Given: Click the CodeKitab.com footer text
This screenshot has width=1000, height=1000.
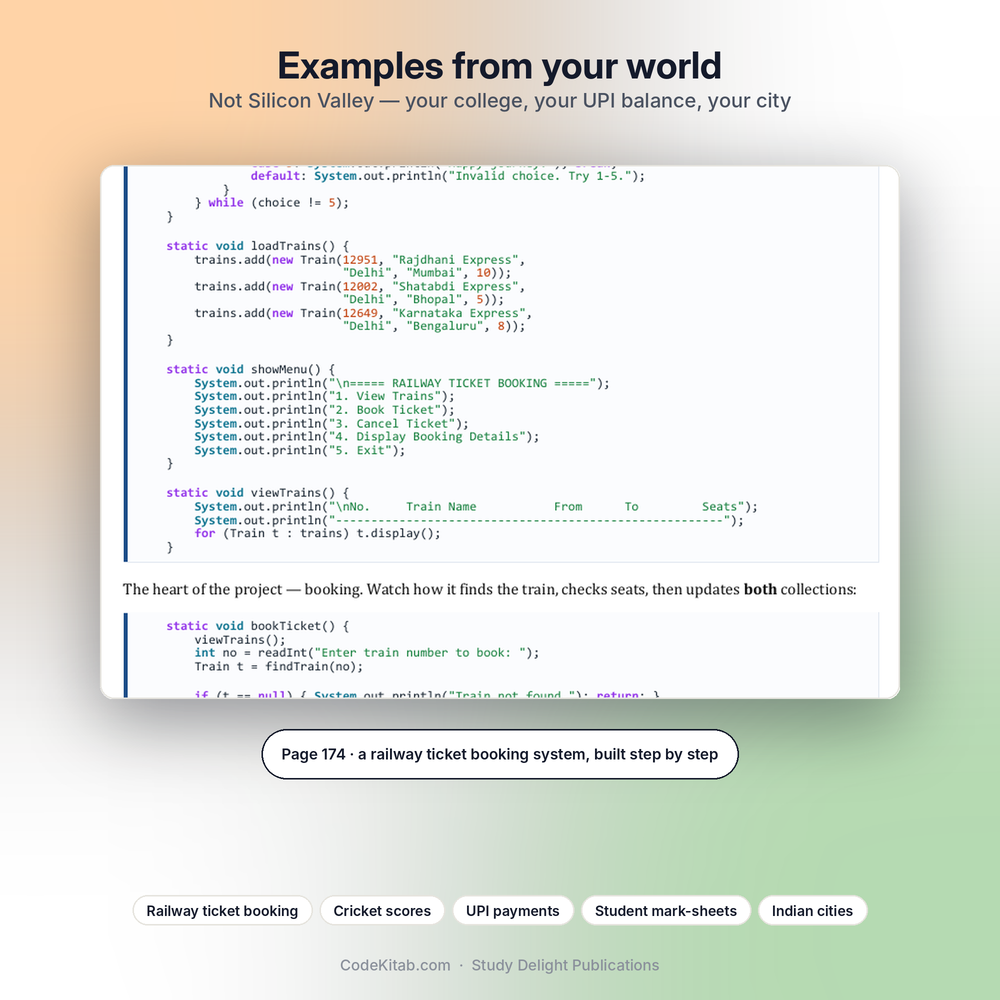Looking at the screenshot, I should (x=395, y=965).
